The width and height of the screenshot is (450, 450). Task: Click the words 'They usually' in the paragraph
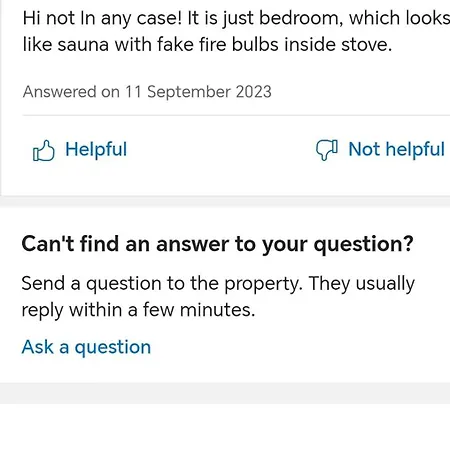pos(362,284)
